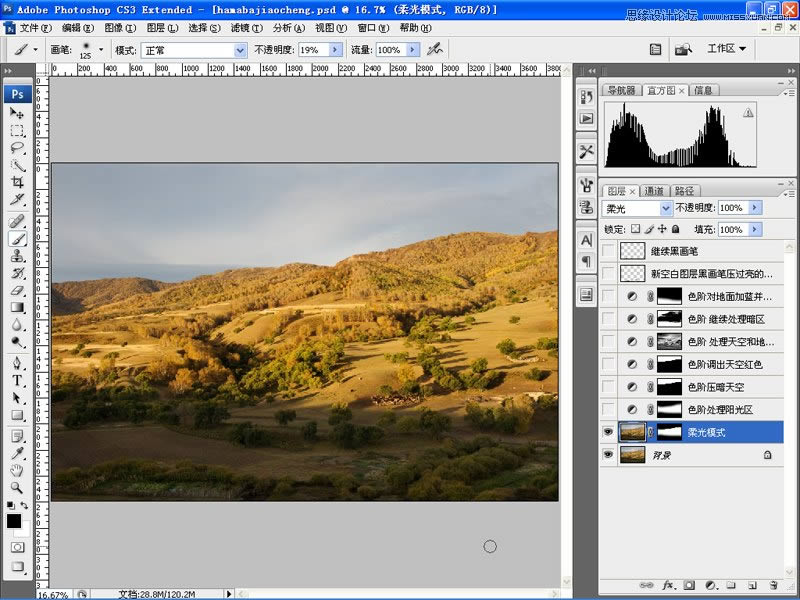Image resolution: width=800 pixels, height=600 pixels.
Task: Switch to the 通道 tab
Action: [653, 190]
